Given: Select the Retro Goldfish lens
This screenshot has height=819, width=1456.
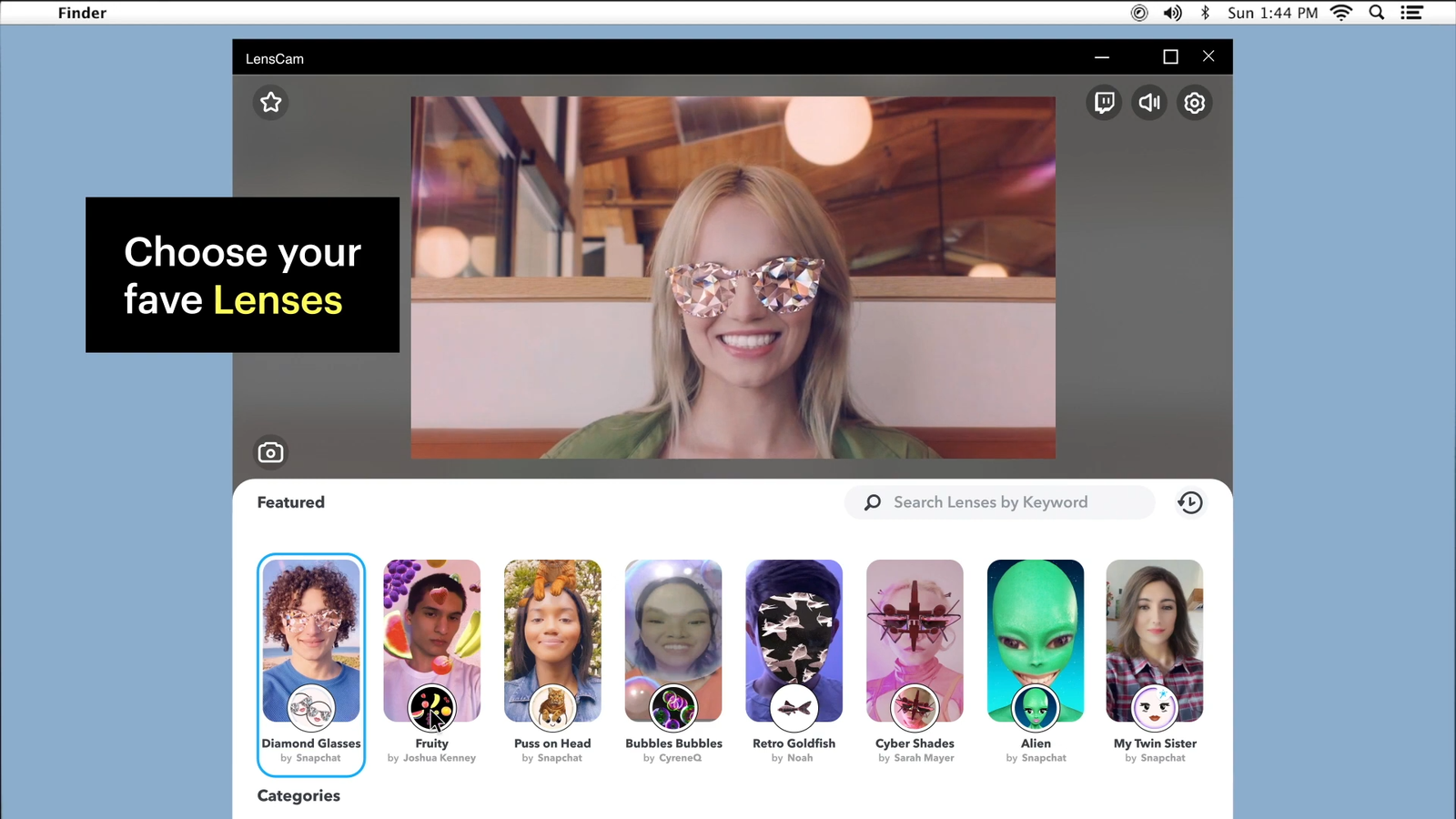Looking at the screenshot, I should [x=794, y=640].
